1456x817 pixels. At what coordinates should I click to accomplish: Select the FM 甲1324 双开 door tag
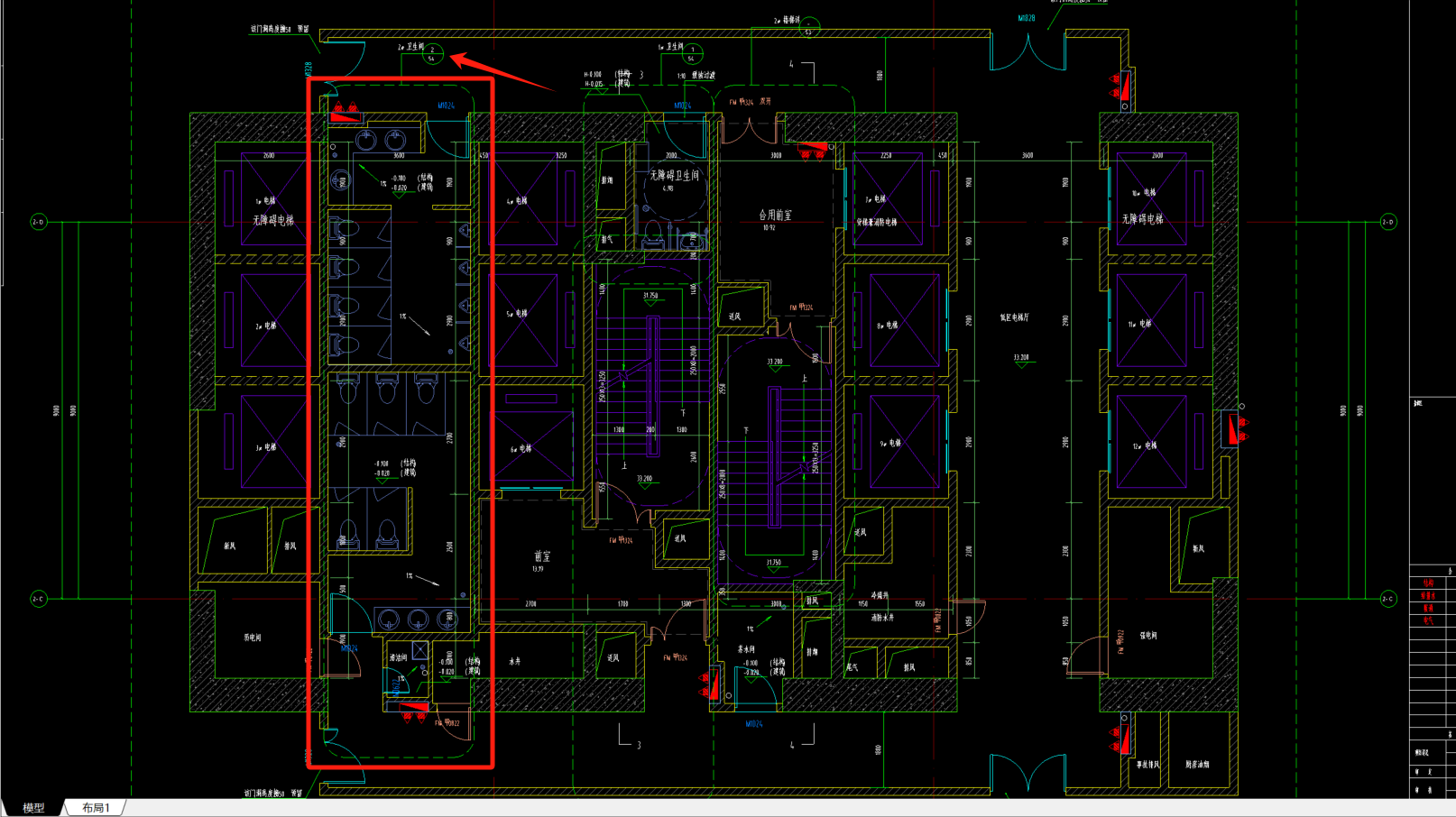click(751, 102)
